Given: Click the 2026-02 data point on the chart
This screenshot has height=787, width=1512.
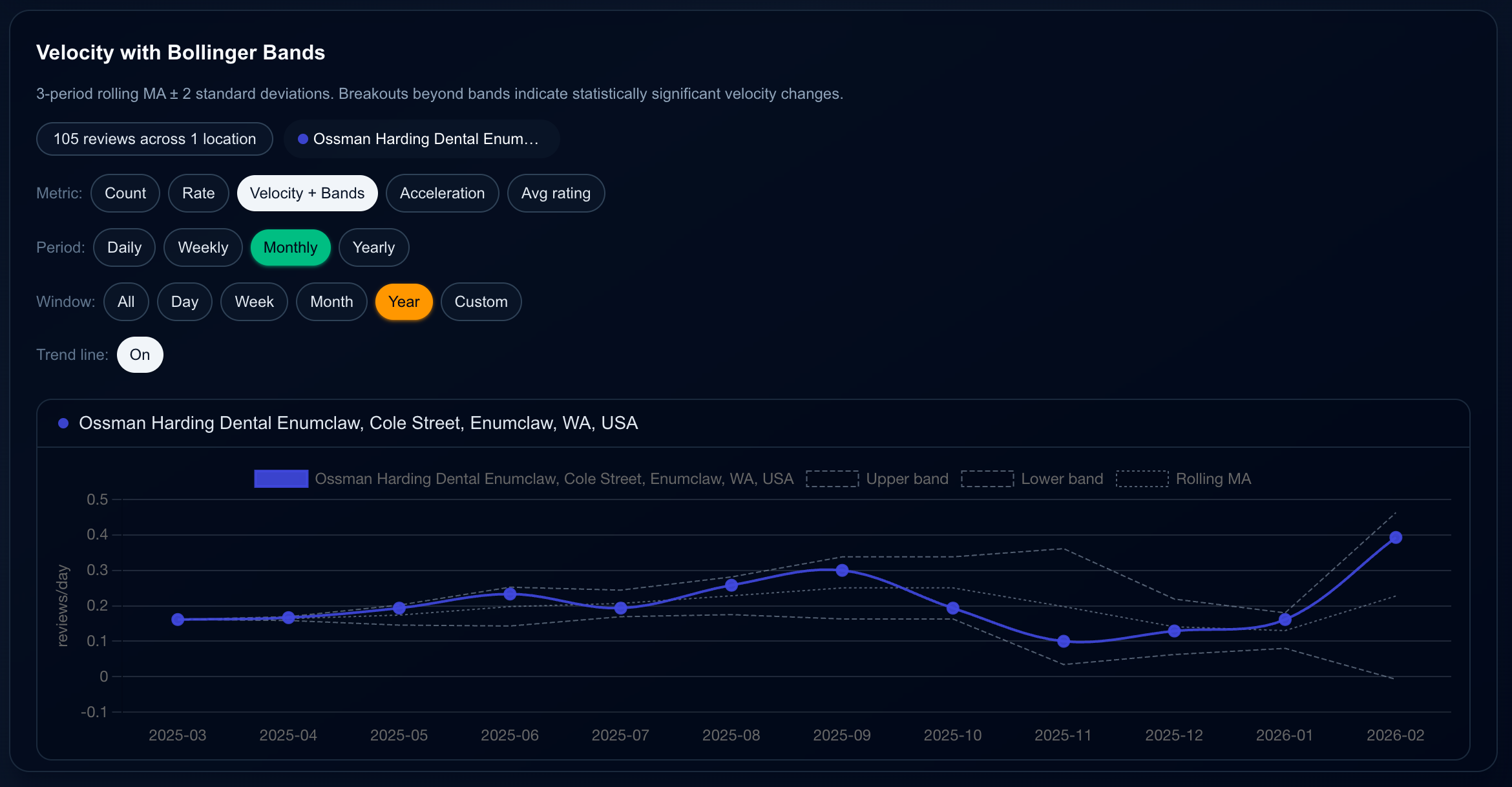Looking at the screenshot, I should pos(1396,536).
